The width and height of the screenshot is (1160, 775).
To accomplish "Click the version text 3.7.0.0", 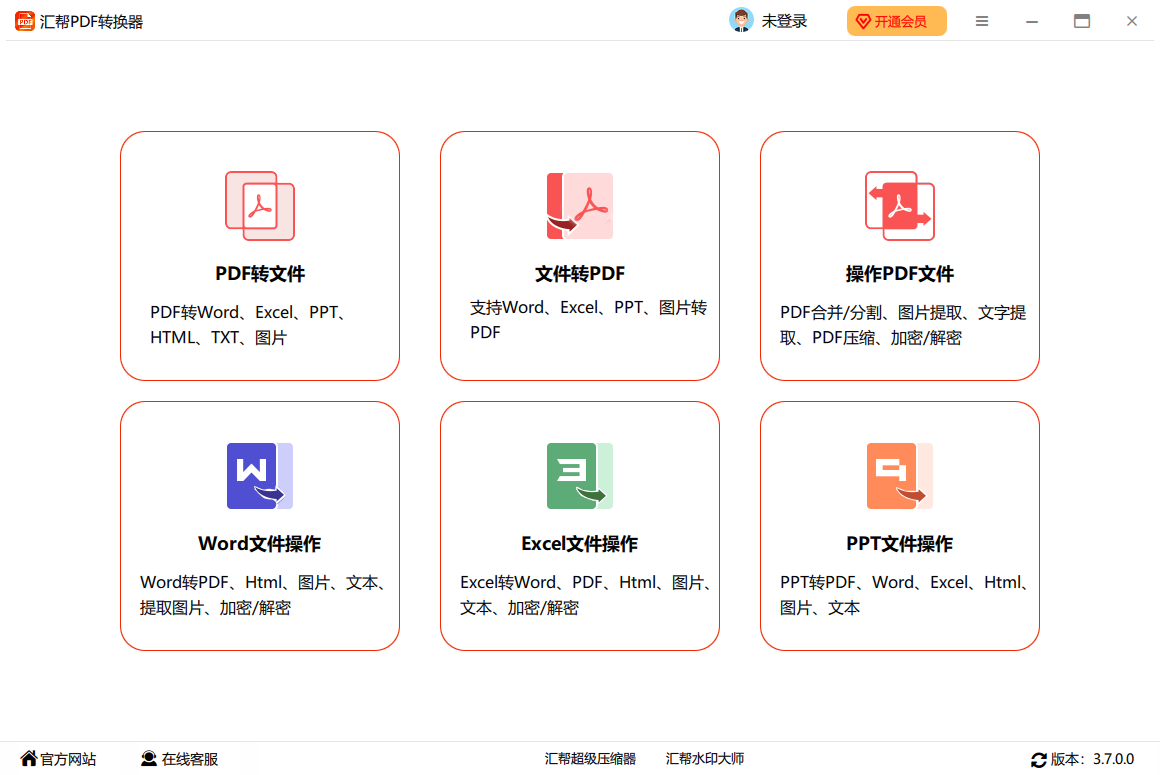I will pyautogui.click(x=1113, y=759).
